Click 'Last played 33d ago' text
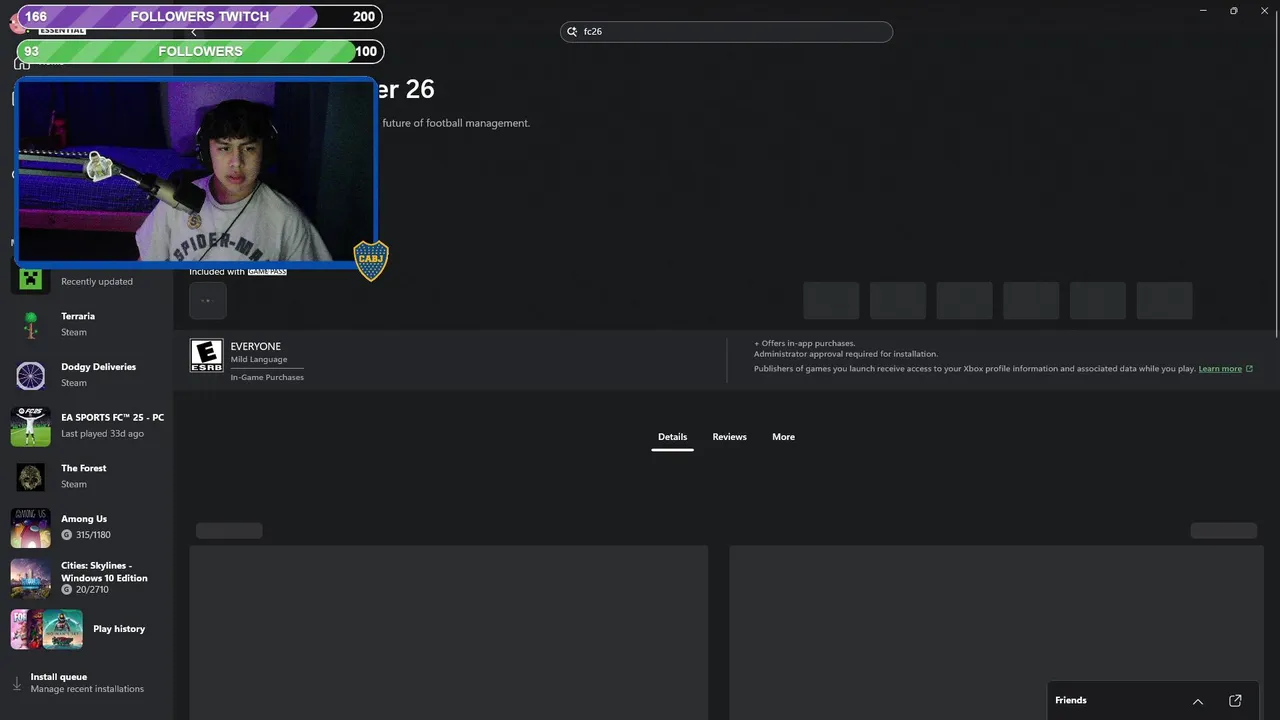 [102, 434]
